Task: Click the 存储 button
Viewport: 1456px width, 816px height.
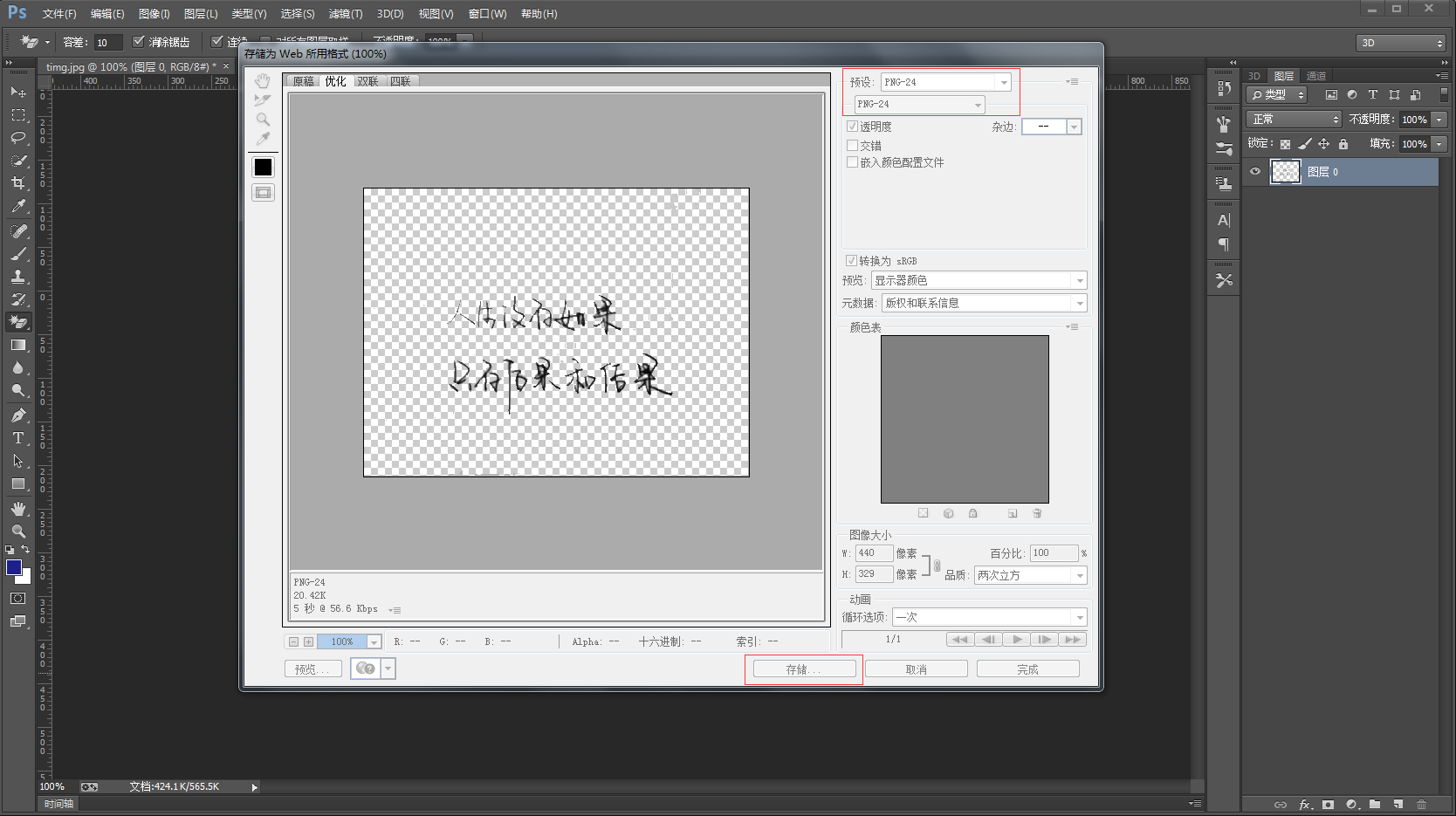Action: (x=803, y=669)
